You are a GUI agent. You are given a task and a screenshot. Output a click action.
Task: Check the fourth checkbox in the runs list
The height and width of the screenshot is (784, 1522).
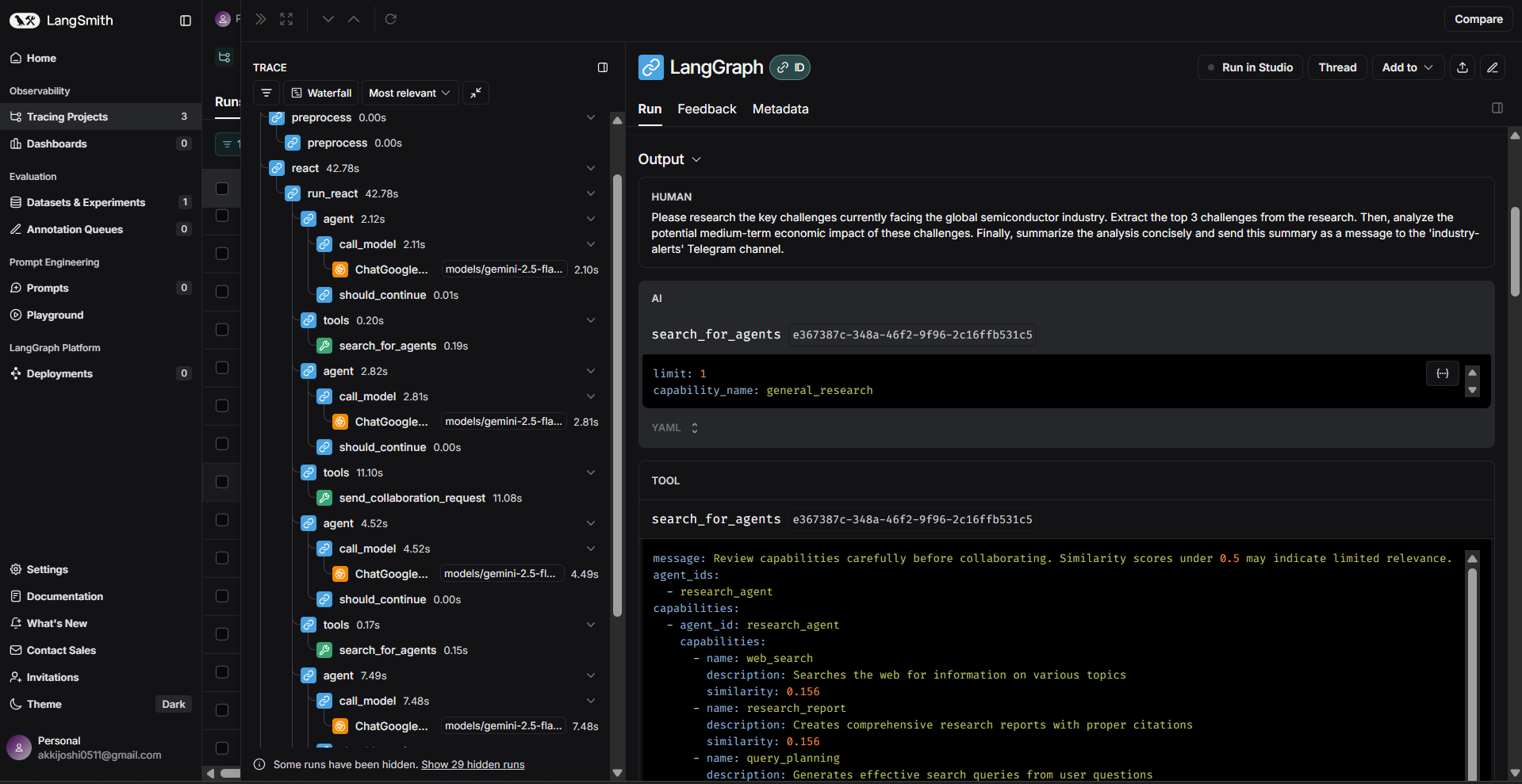222,292
